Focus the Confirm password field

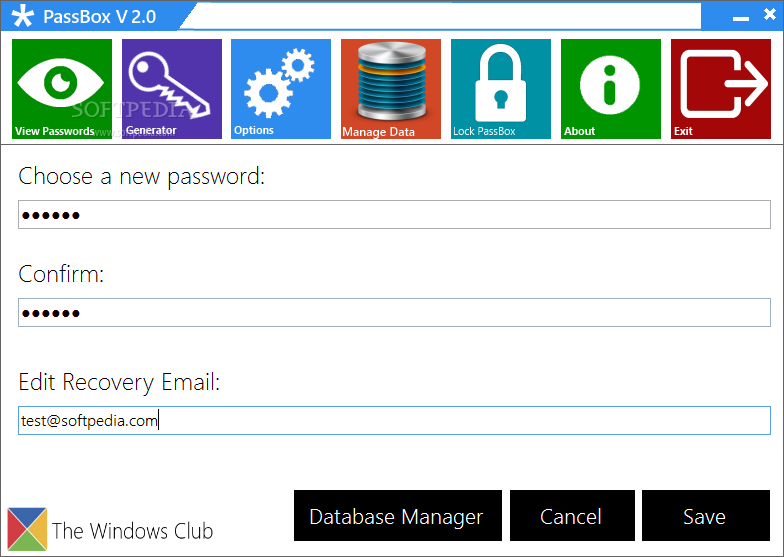click(394, 312)
